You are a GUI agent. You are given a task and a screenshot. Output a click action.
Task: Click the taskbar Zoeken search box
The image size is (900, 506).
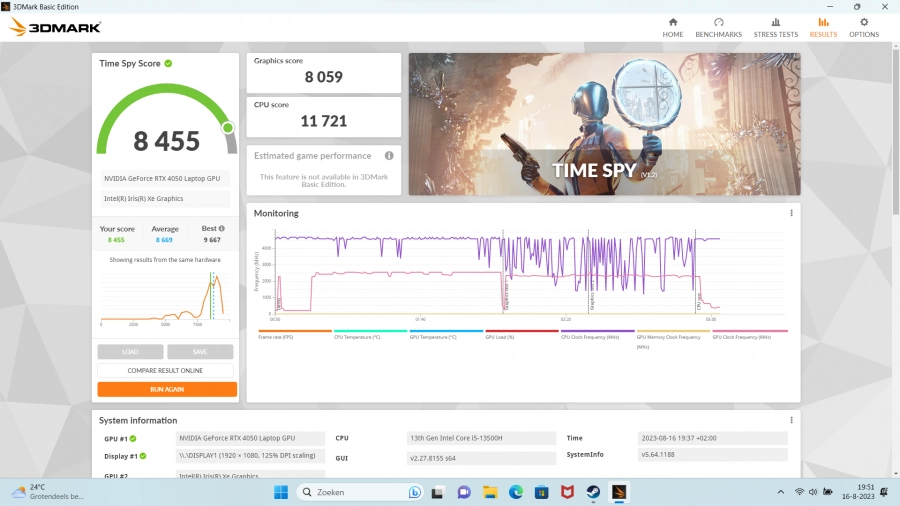click(359, 492)
